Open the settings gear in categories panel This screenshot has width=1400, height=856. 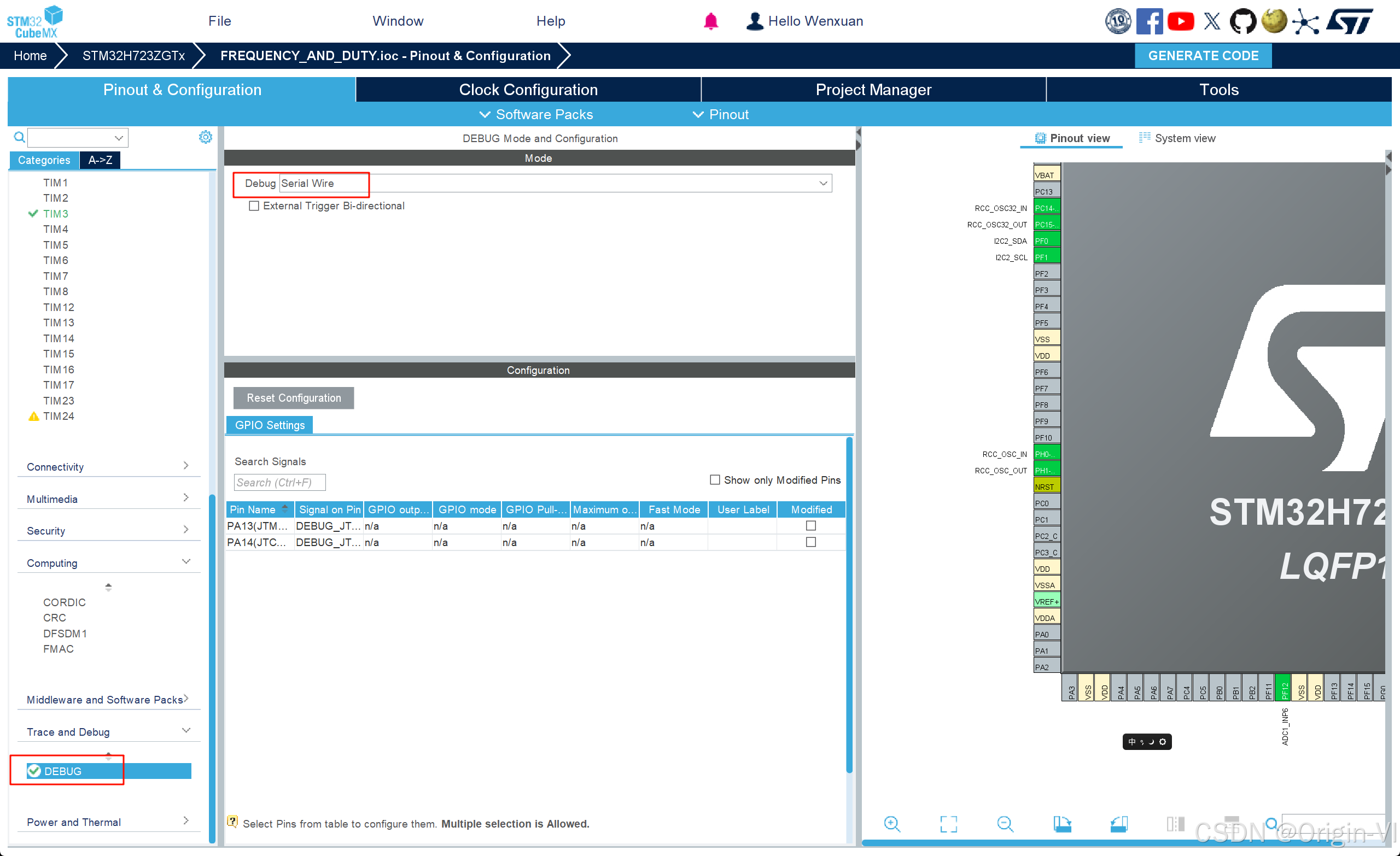point(205,137)
